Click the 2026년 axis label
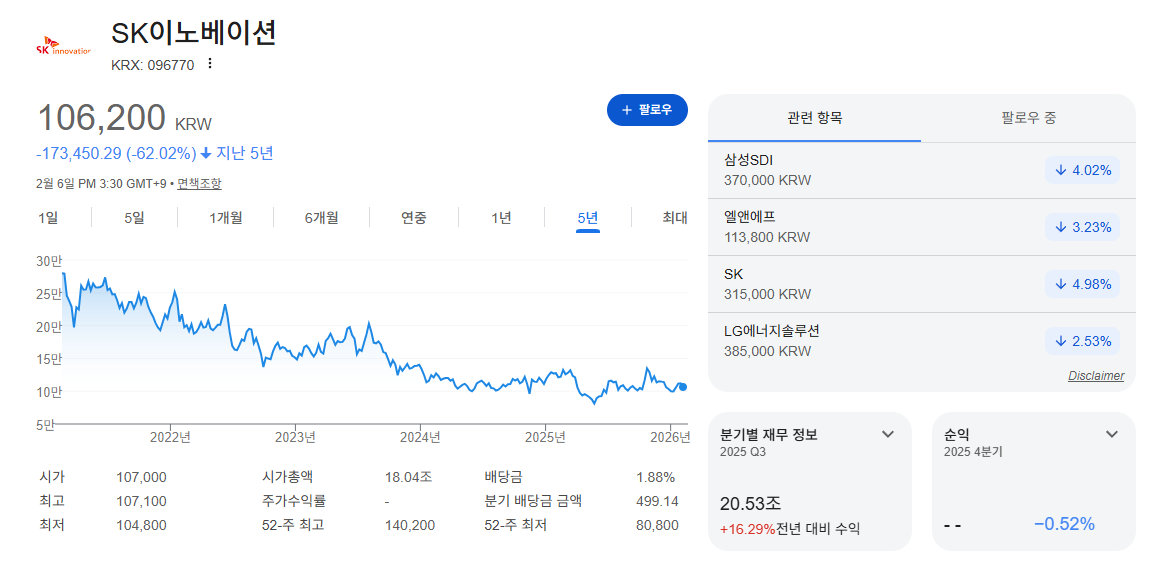The image size is (1166, 561). point(671,437)
